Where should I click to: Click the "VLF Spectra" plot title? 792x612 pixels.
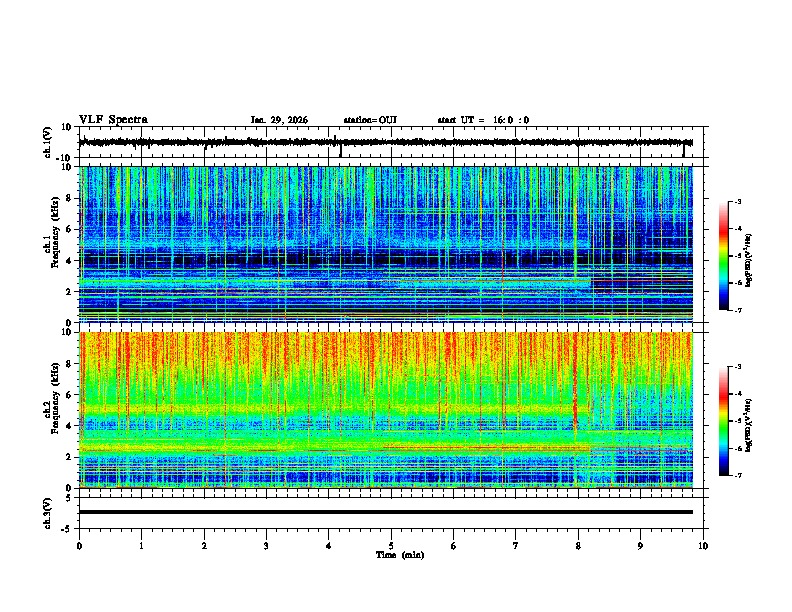113,120
